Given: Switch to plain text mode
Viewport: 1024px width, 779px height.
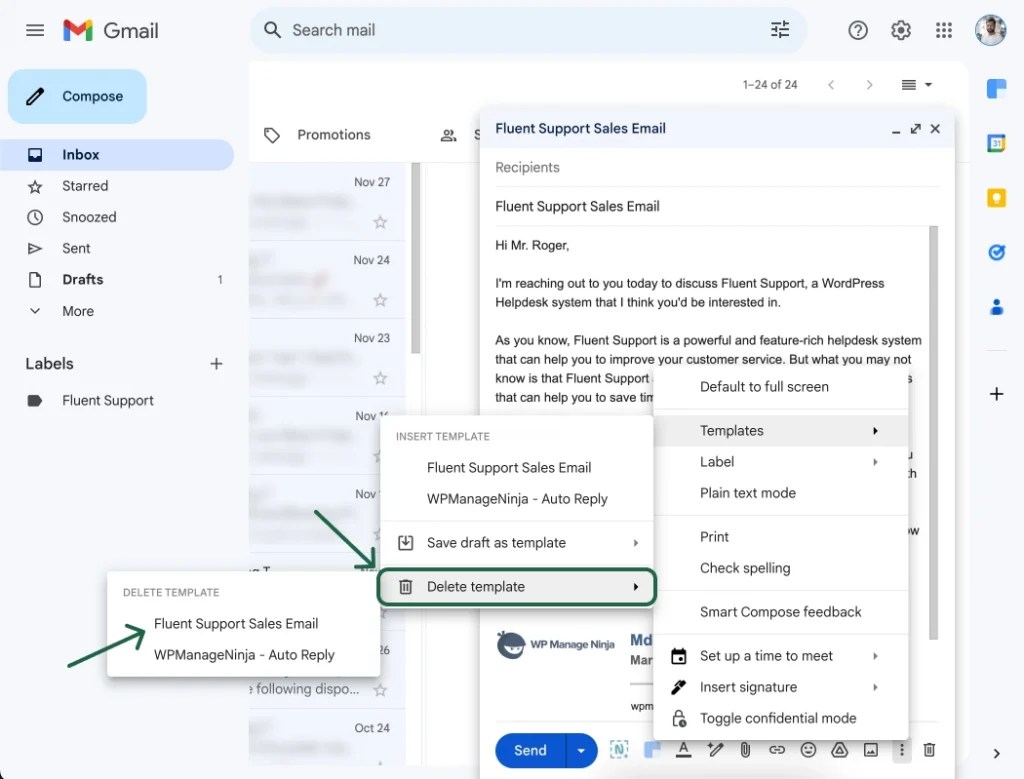Looking at the screenshot, I should coord(747,492).
